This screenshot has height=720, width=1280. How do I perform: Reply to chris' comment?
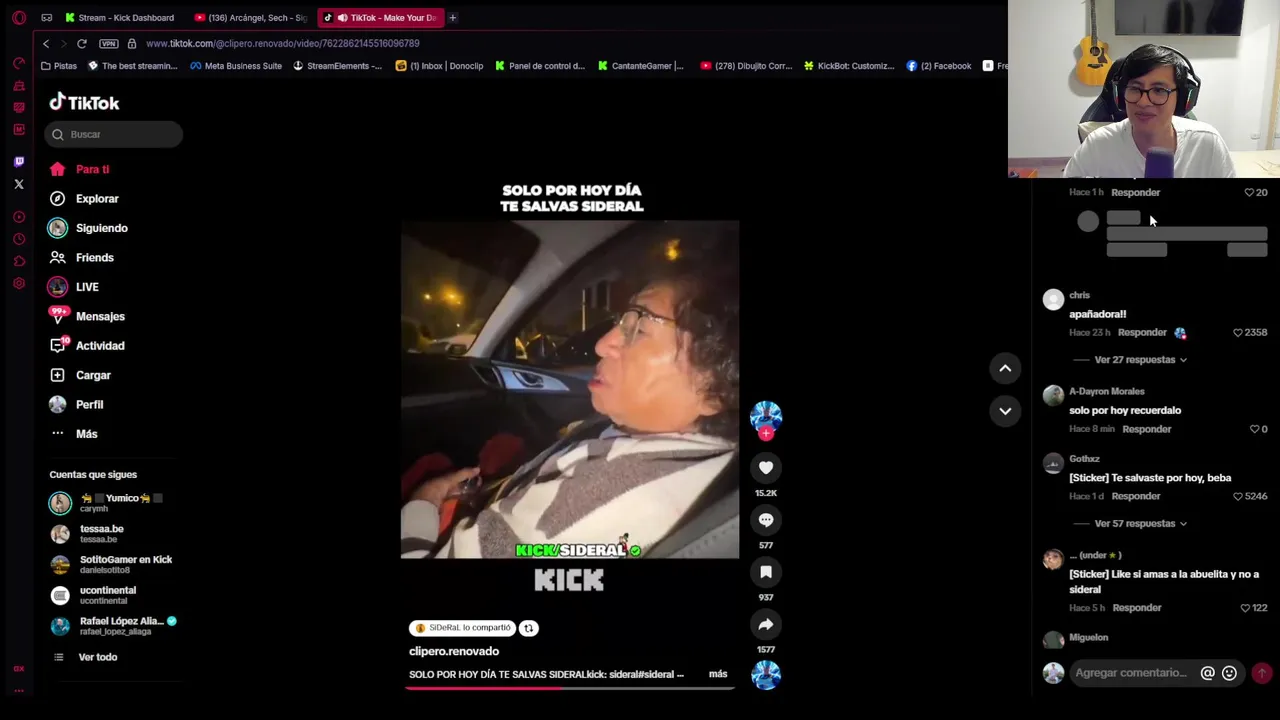(1142, 333)
